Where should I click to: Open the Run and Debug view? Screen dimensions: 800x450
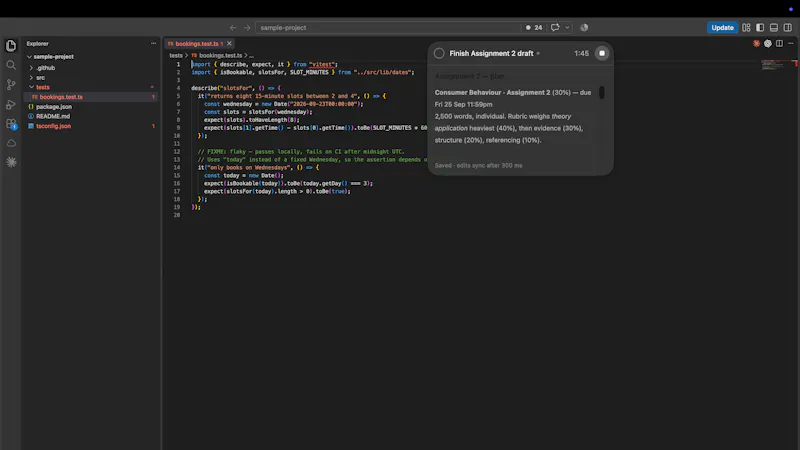click(11, 104)
